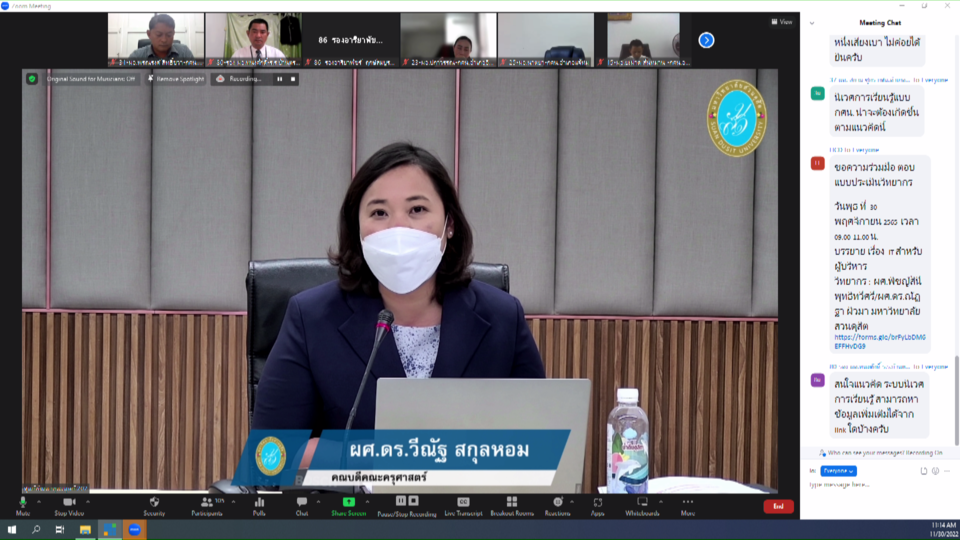This screenshot has width=960, height=540.
Task: Open Windows Start menu
Action: point(12,530)
